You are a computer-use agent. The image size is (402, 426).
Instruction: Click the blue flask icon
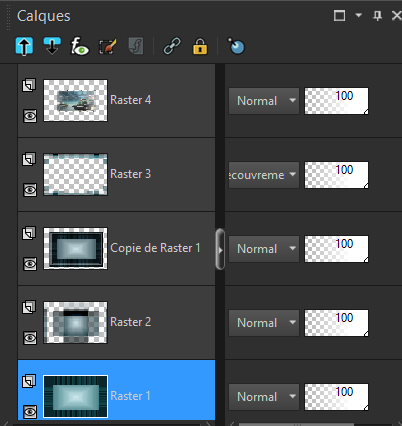[x=236, y=46]
